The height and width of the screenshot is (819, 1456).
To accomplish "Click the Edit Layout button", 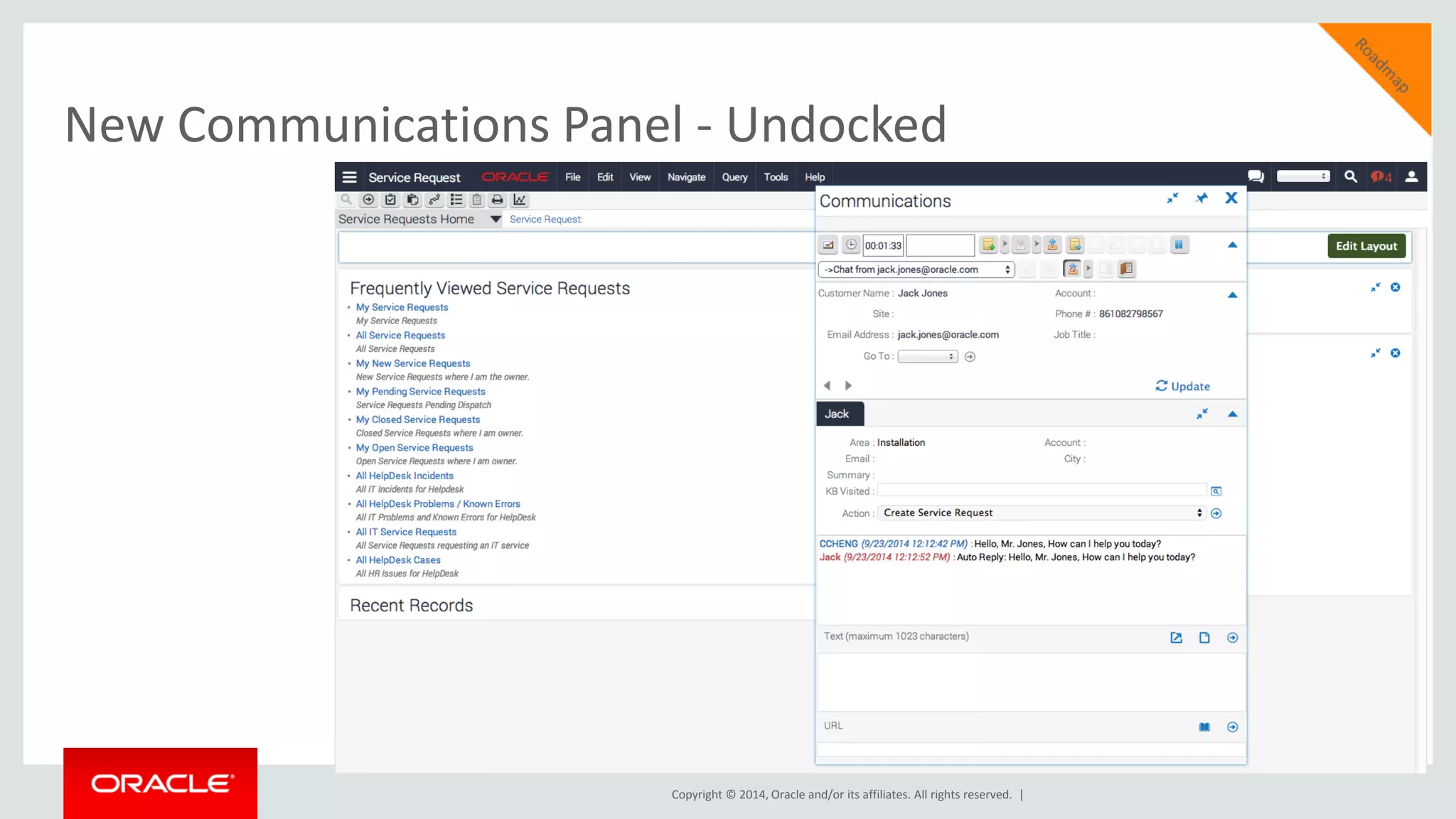I will coord(1366,246).
